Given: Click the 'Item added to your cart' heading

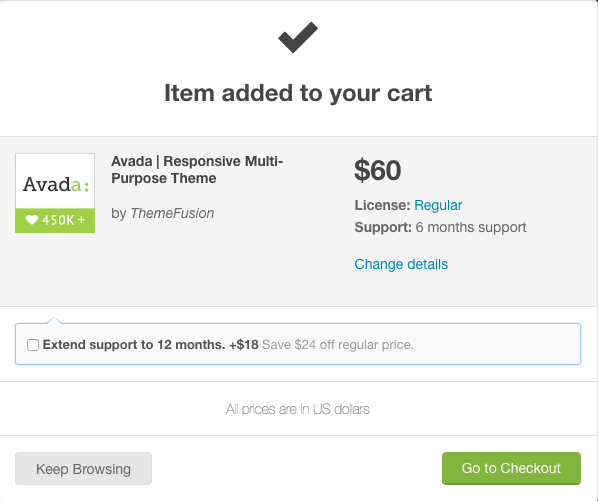Looking at the screenshot, I should (298, 93).
